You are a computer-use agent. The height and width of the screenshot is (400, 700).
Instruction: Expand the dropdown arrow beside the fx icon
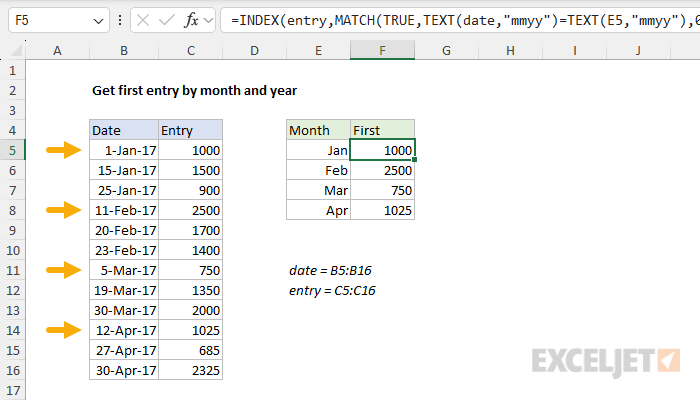[x=208, y=21]
